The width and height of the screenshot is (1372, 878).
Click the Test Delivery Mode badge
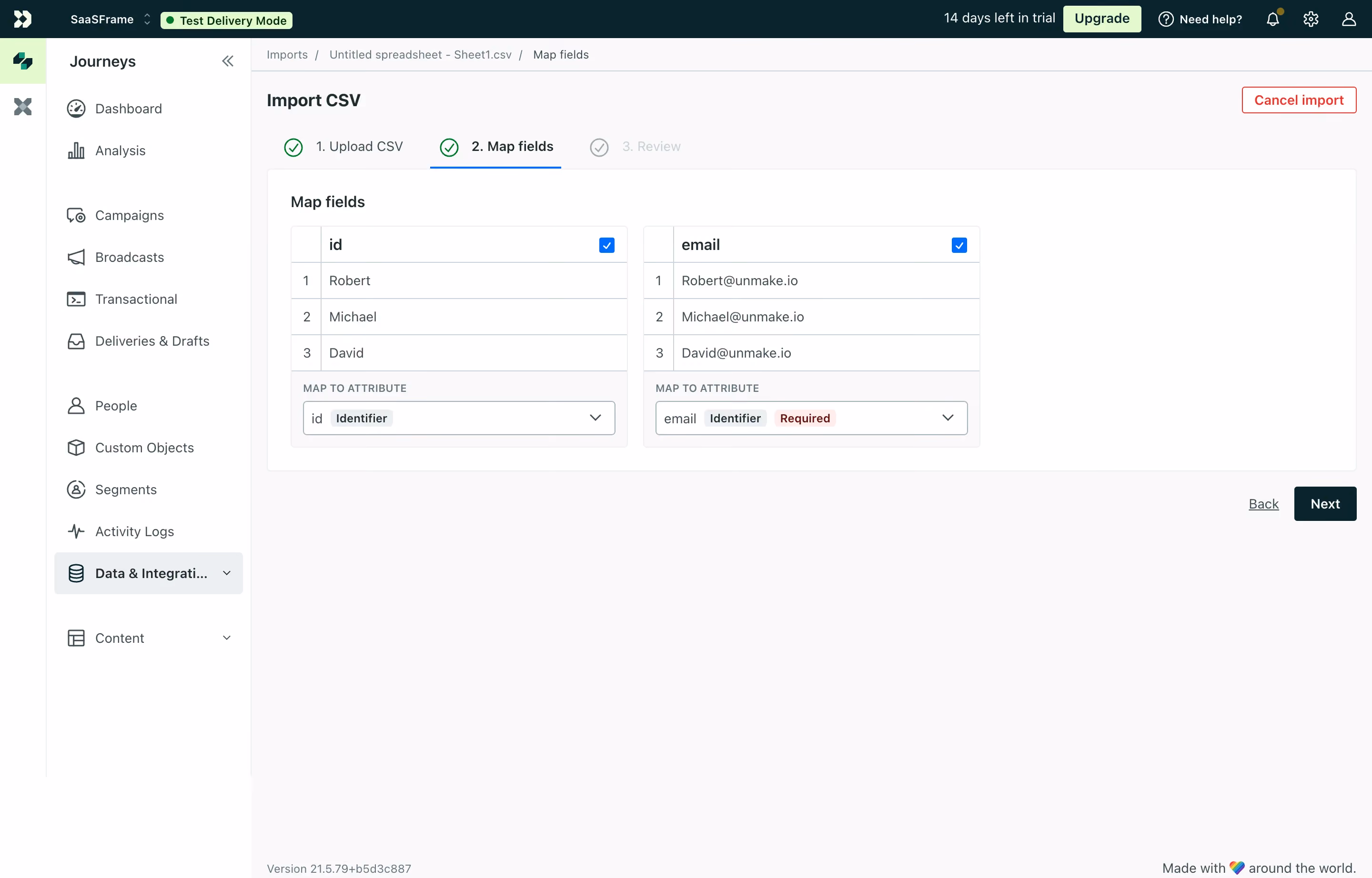point(226,20)
